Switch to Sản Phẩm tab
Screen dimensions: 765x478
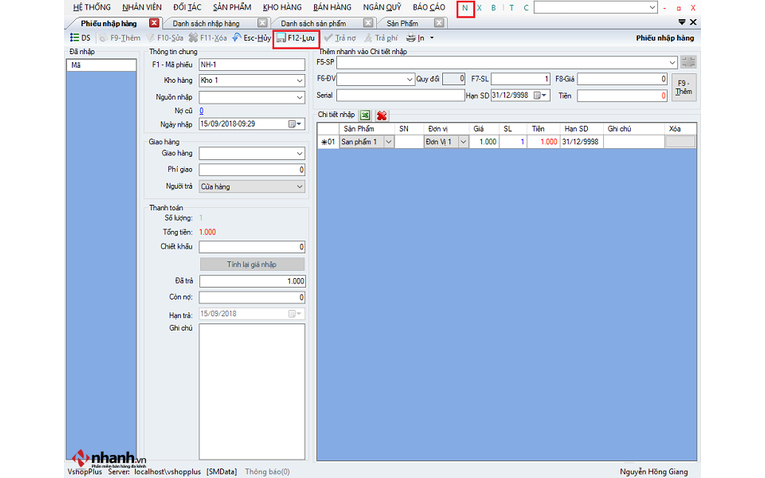coord(403,23)
